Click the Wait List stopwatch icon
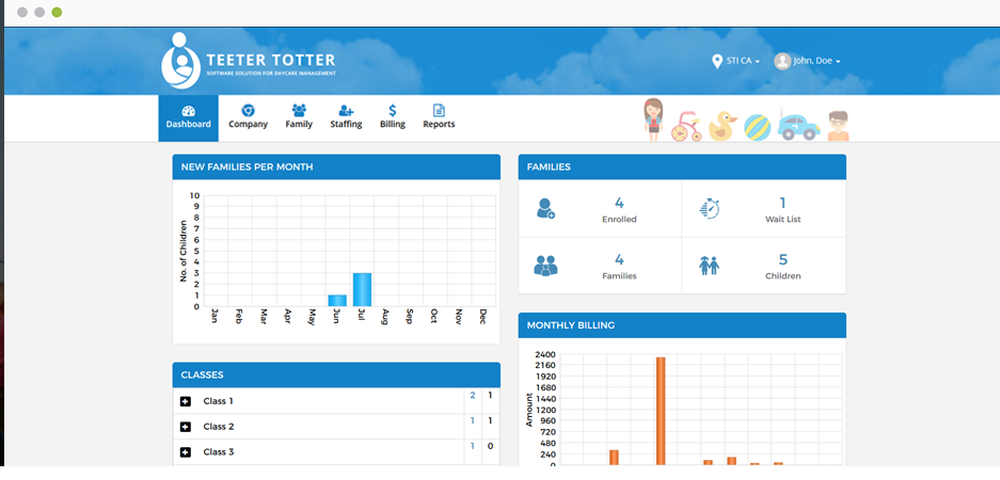Viewport: 1000px width, 480px height. [709, 208]
